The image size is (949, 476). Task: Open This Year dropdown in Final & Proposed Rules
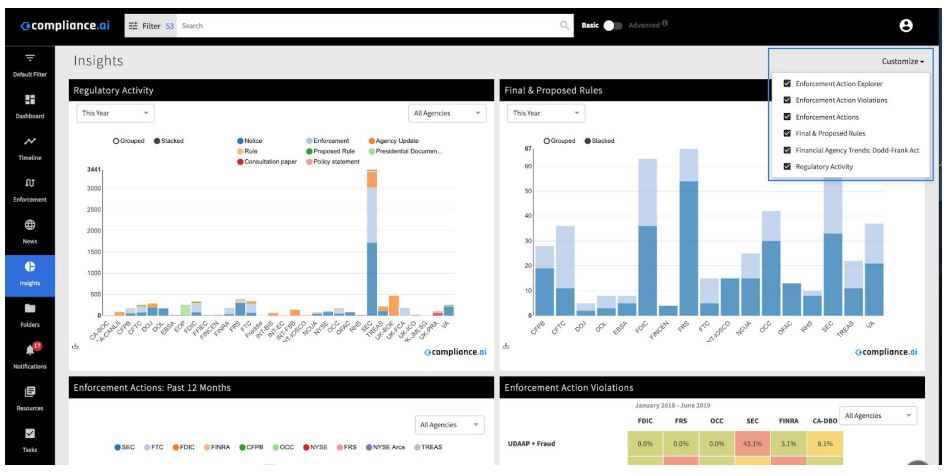coord(546,113)
